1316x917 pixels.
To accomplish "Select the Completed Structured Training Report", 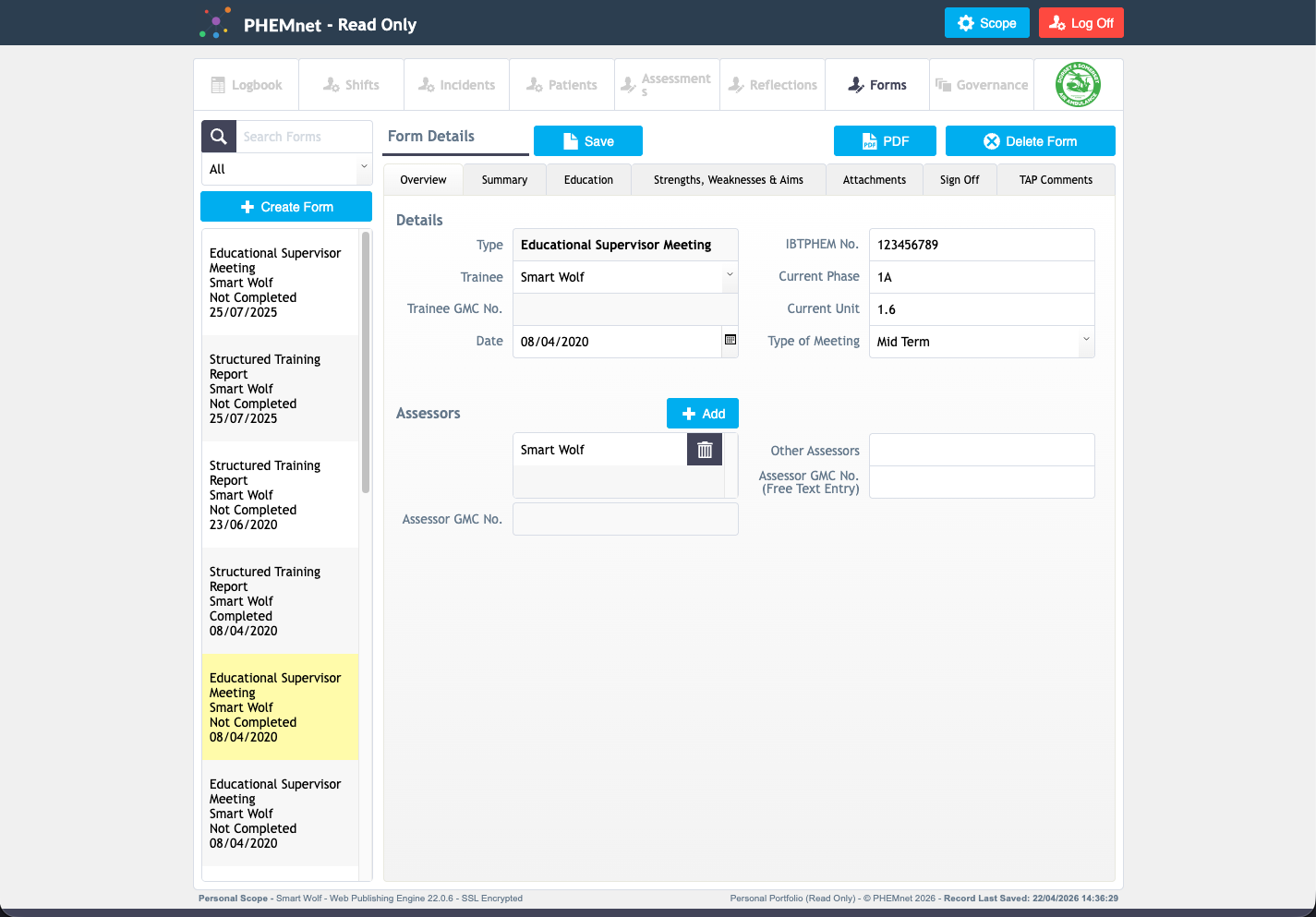I will point(280,601).
